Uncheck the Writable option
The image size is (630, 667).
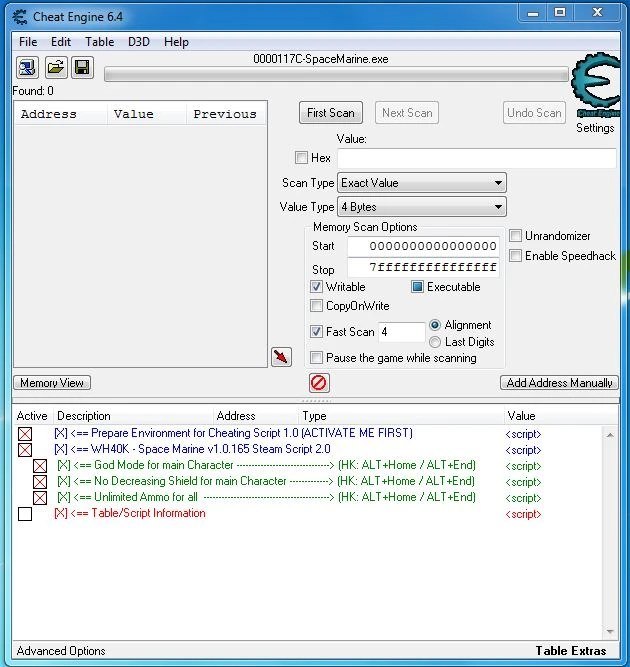[x=316, y=287]
